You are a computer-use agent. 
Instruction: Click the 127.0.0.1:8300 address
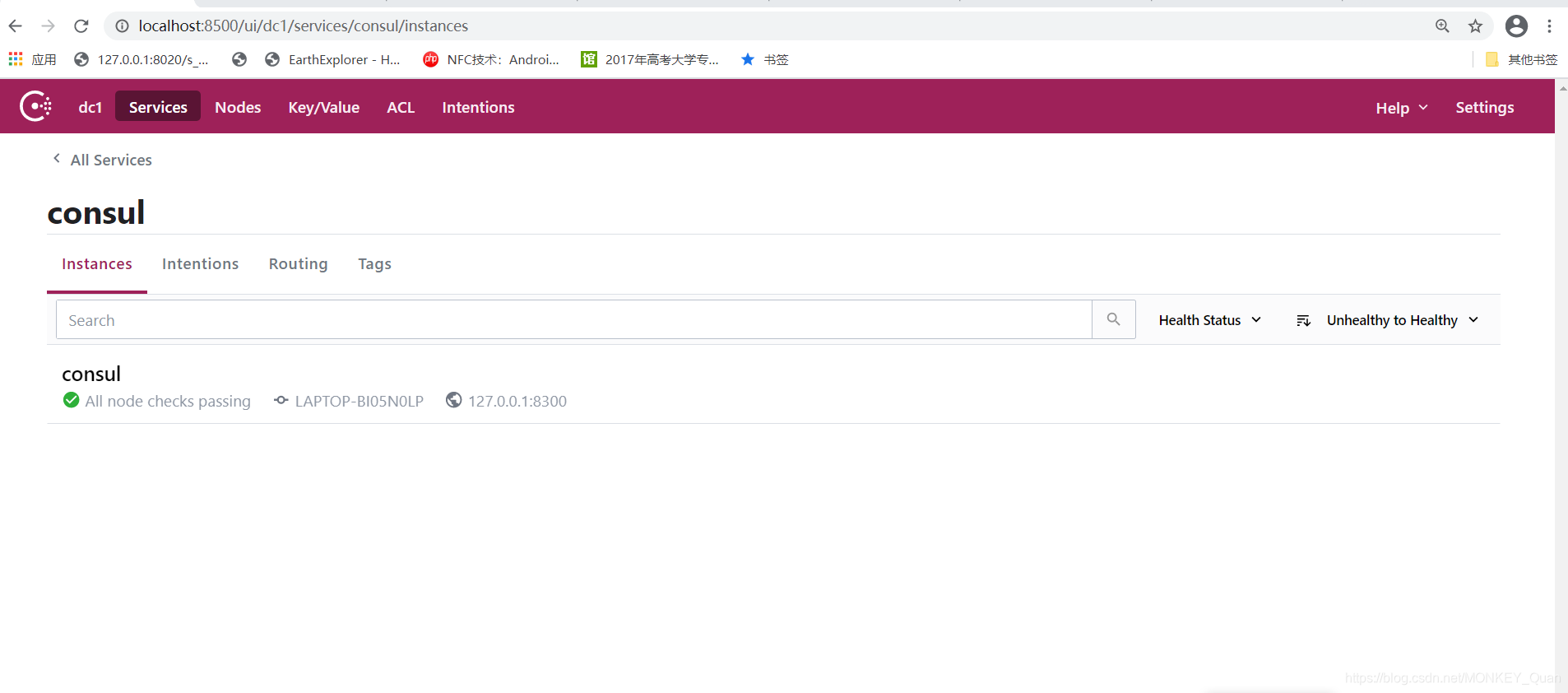[517, 401]
